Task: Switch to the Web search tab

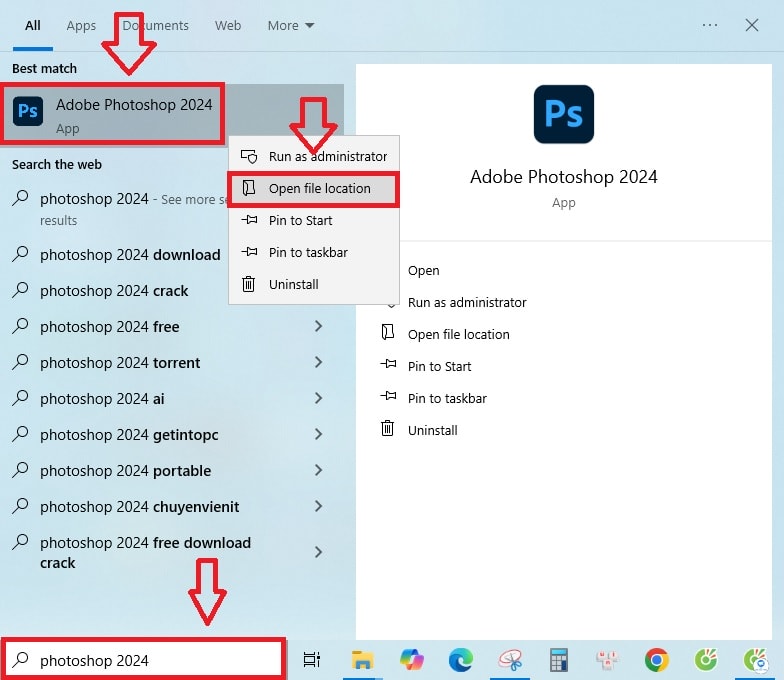Action: click(228, 26)
